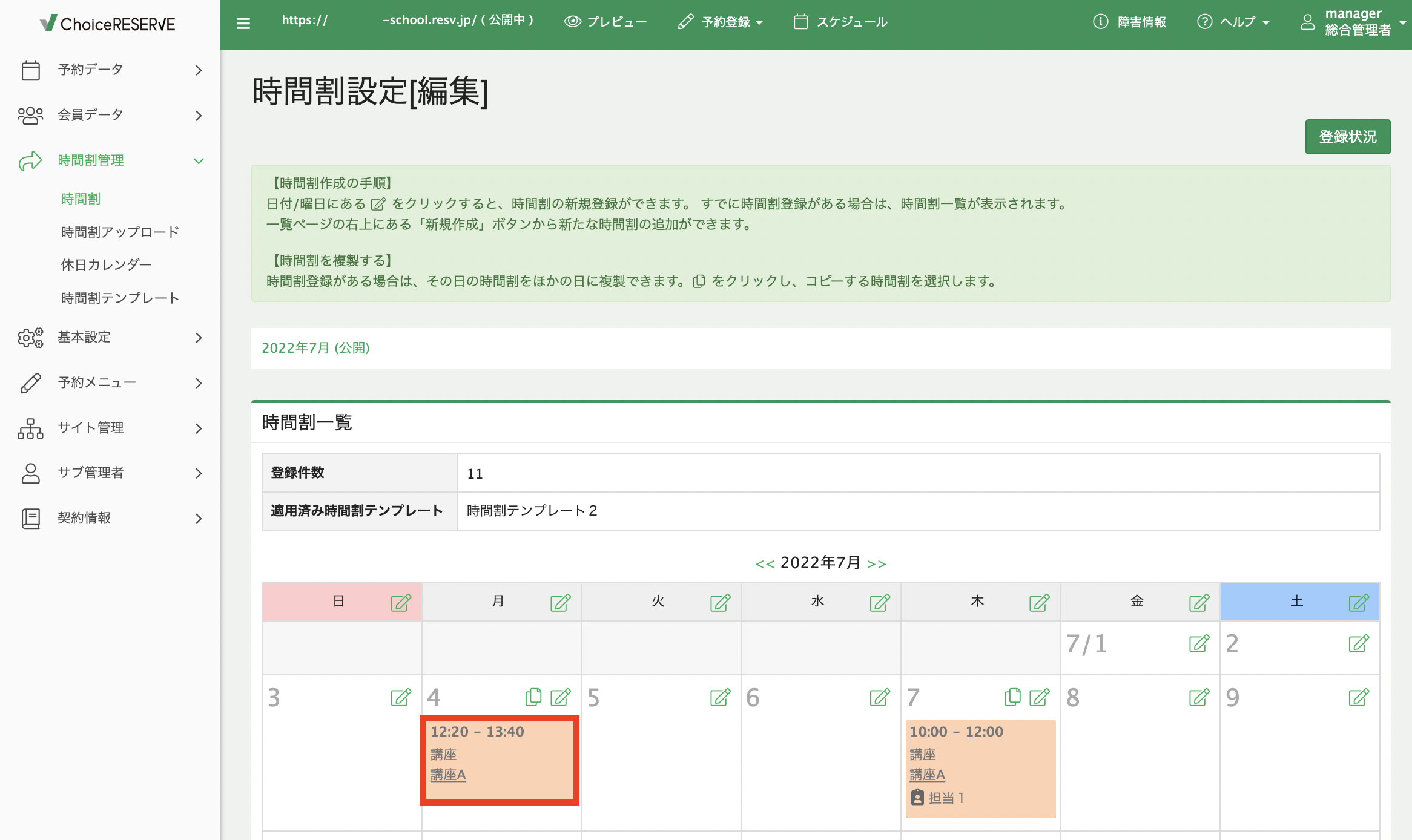The width and height of the screenshot is (1412, 840).
Task: Click the edit icon in Sunday header
Action: point(400,603)
